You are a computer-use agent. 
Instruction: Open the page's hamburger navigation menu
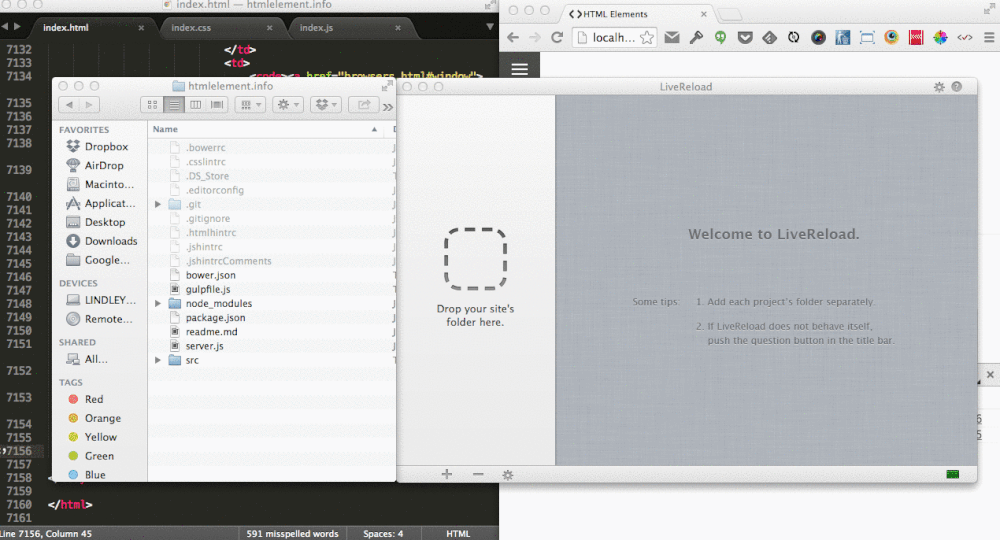coord(520,69)
